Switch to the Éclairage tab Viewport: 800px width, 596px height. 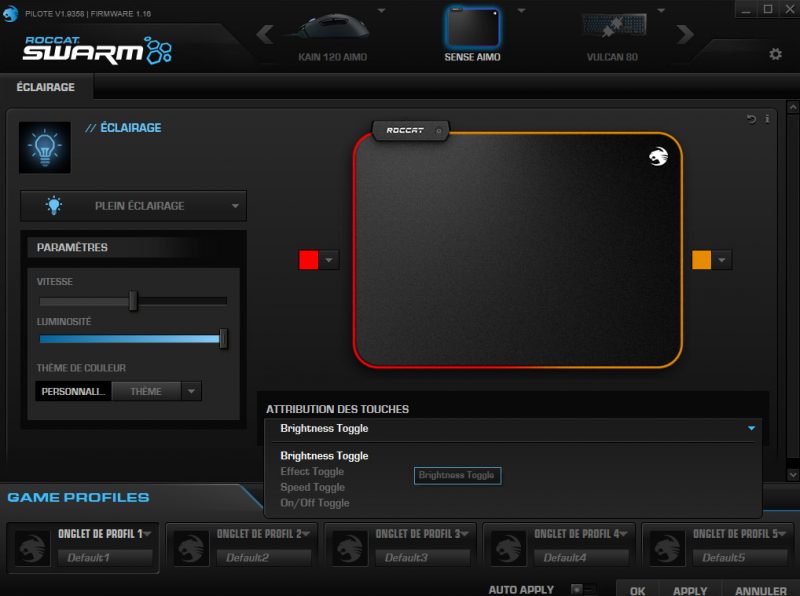tap(46, 87)
